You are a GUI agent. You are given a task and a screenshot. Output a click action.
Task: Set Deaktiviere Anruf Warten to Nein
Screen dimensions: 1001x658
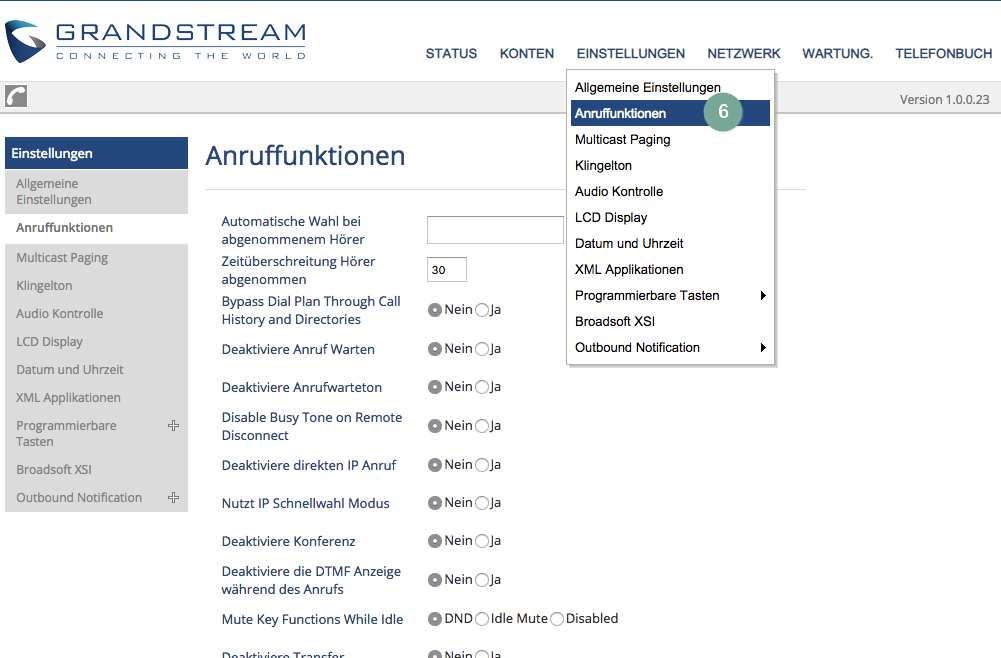tap(435, 349)
